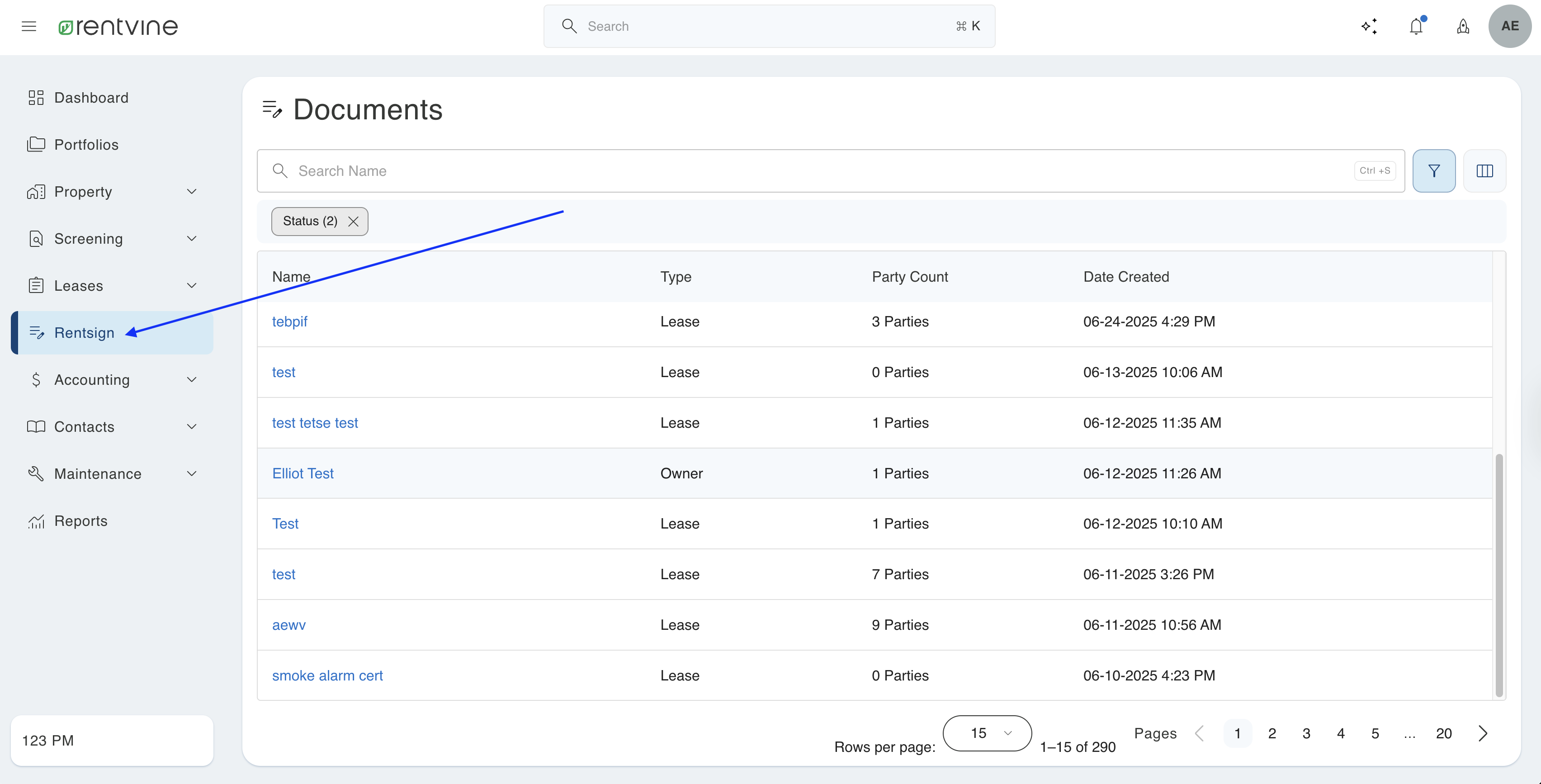Click the next page arrow
This screenshot has height=784, width=1541.
[x=1483, y=733]
